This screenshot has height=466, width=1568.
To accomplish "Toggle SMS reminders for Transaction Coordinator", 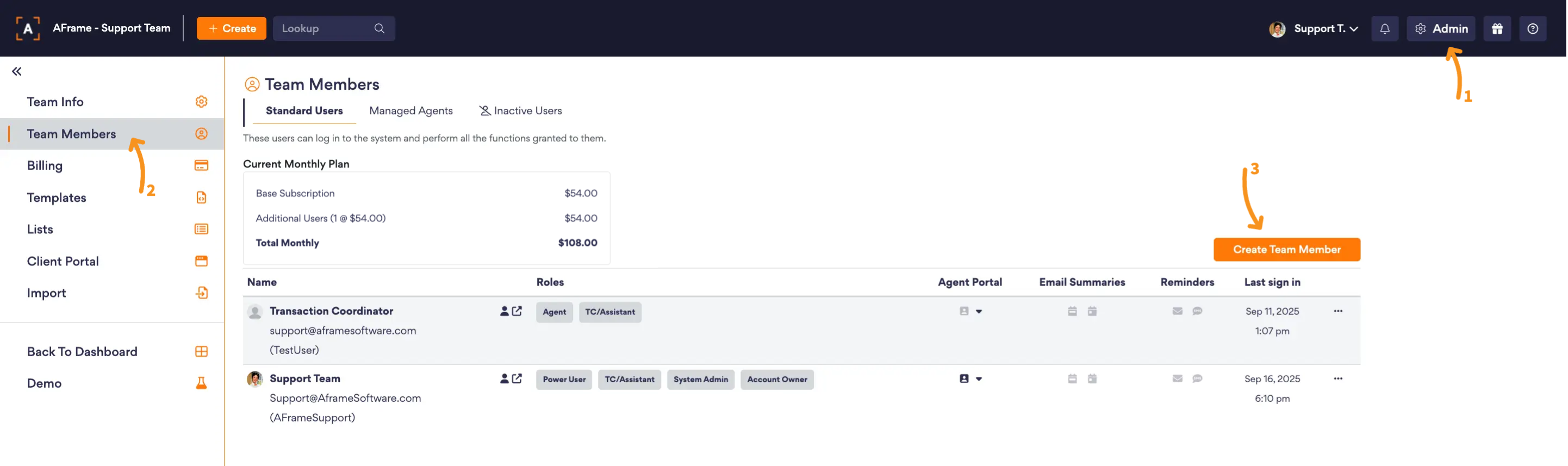I will (x=1197, y=311).
